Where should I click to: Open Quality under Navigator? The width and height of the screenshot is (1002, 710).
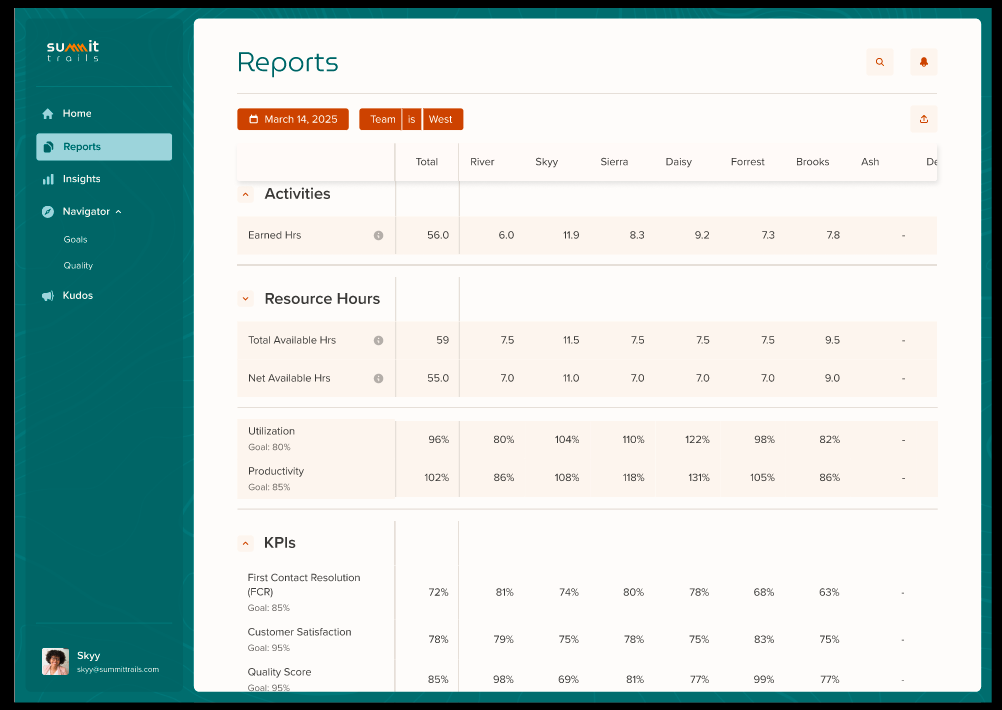tap(78, 266)
